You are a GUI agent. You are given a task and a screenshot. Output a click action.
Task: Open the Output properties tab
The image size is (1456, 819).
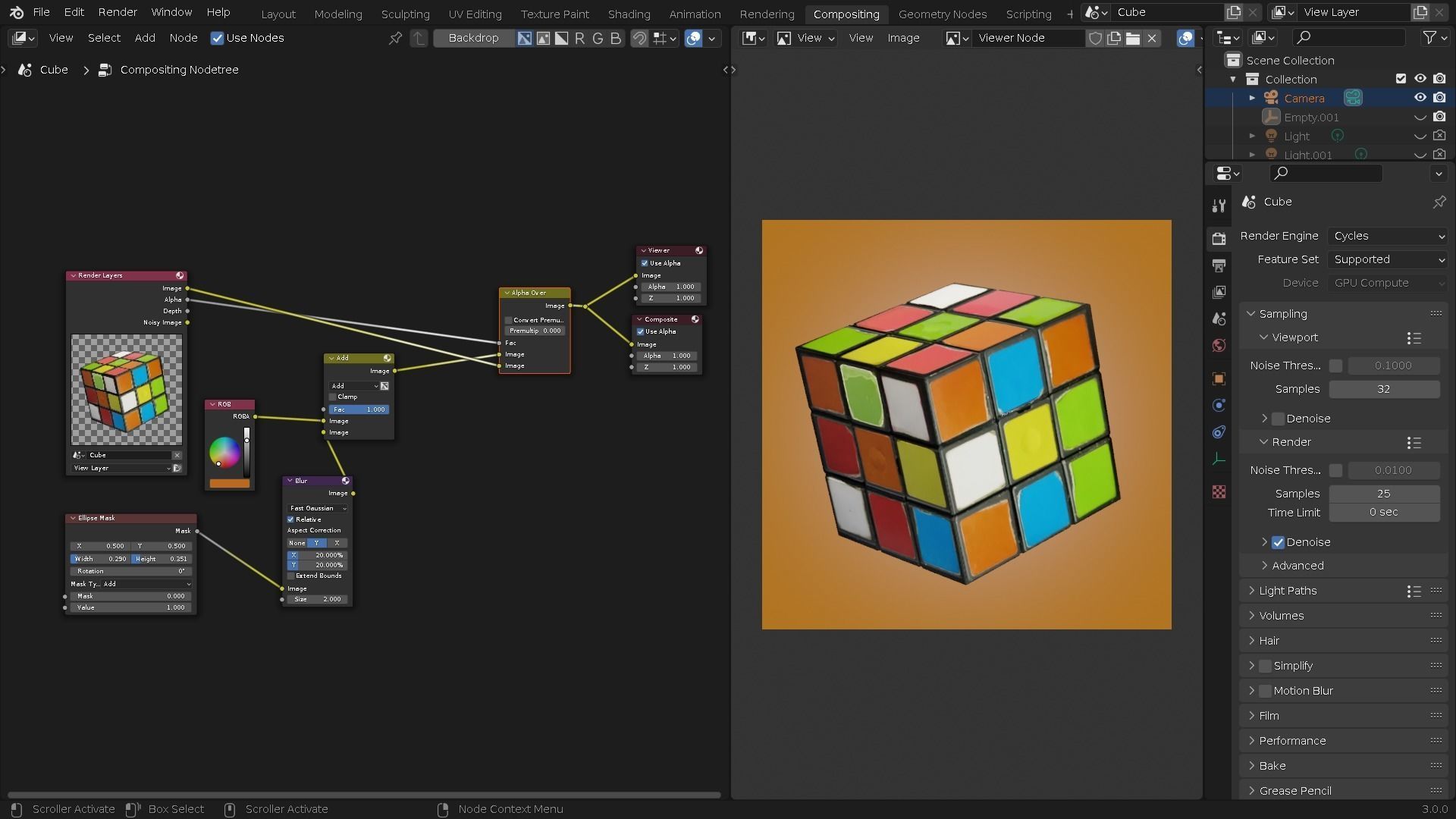[1219, 265]
